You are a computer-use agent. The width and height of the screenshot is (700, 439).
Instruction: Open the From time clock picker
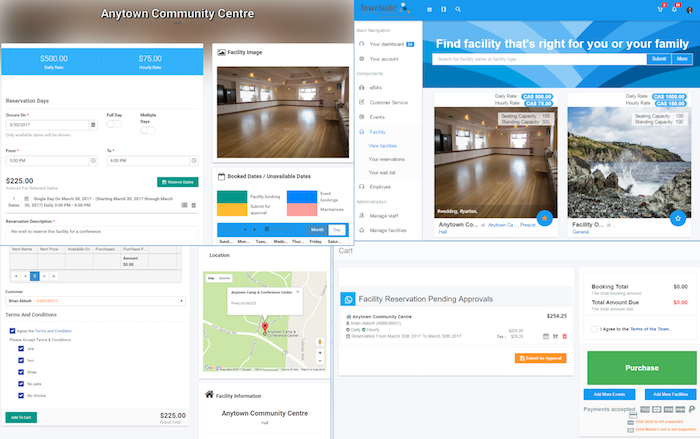(93, 160)
